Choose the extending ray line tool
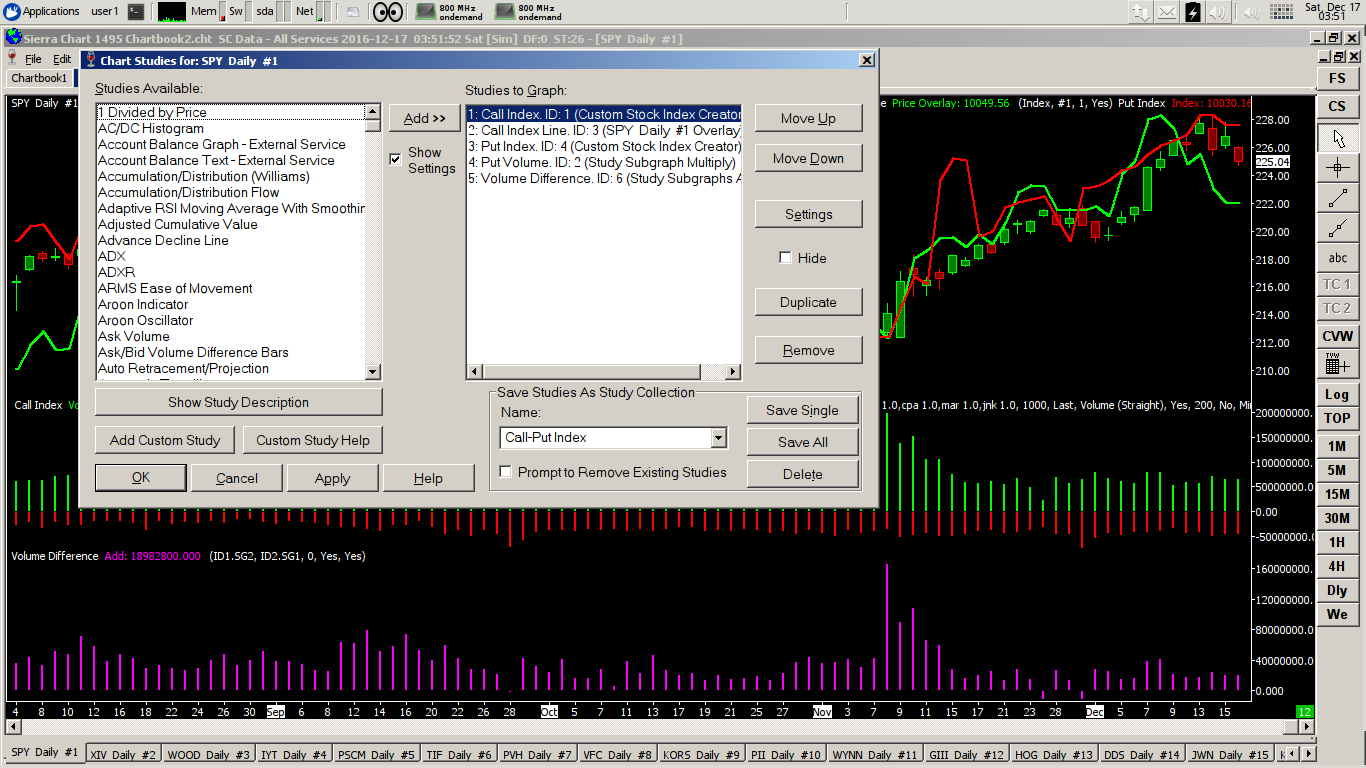The height and width of the screenshot is (768, 1366). 1337,228
